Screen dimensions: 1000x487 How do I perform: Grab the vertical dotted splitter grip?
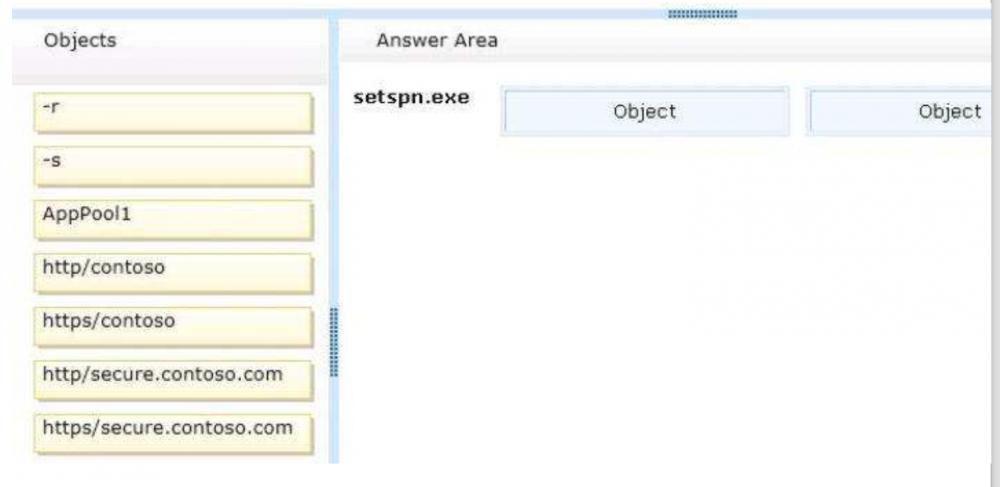[x=334, y=341]
